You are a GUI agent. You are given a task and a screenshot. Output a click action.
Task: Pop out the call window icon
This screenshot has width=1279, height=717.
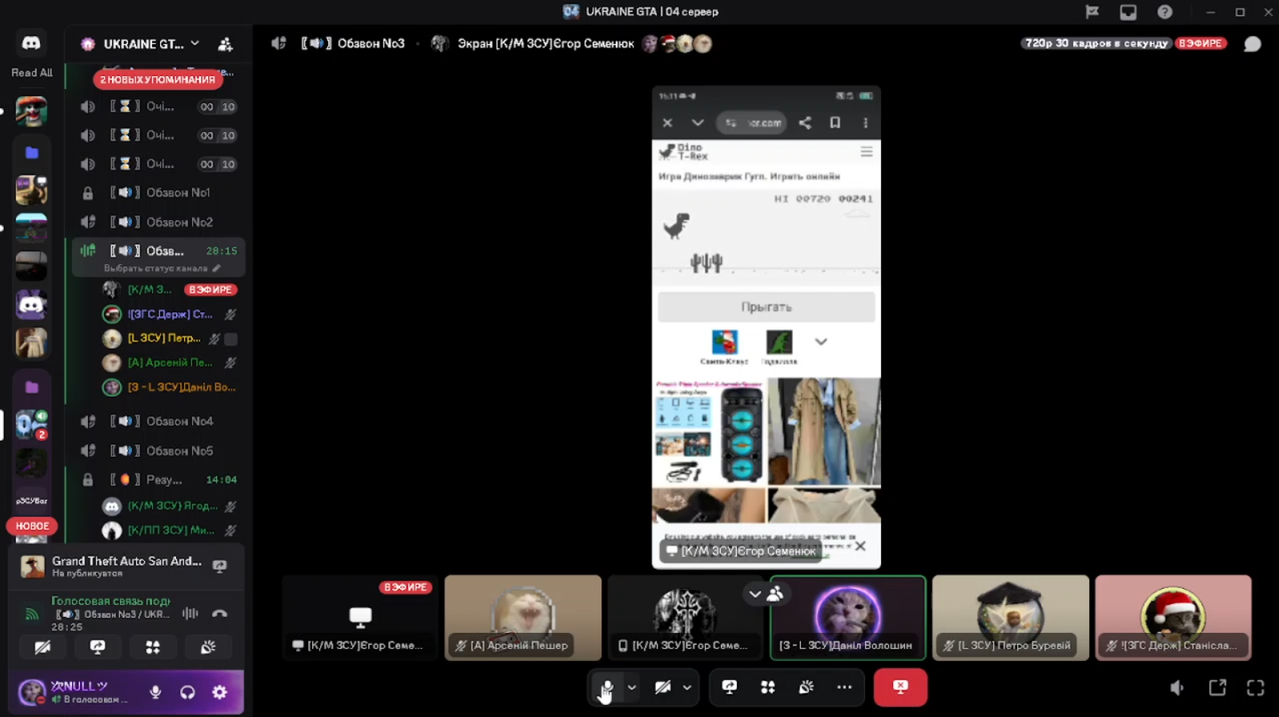click(1217, 688)
